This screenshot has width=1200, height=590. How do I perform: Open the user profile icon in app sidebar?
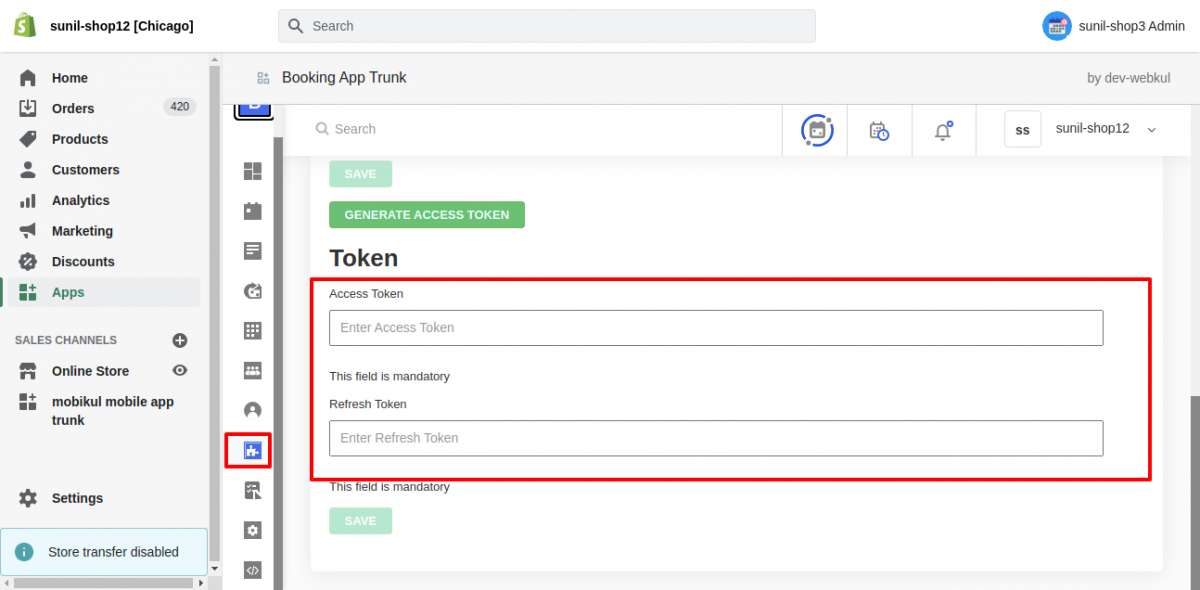(253, 410)
